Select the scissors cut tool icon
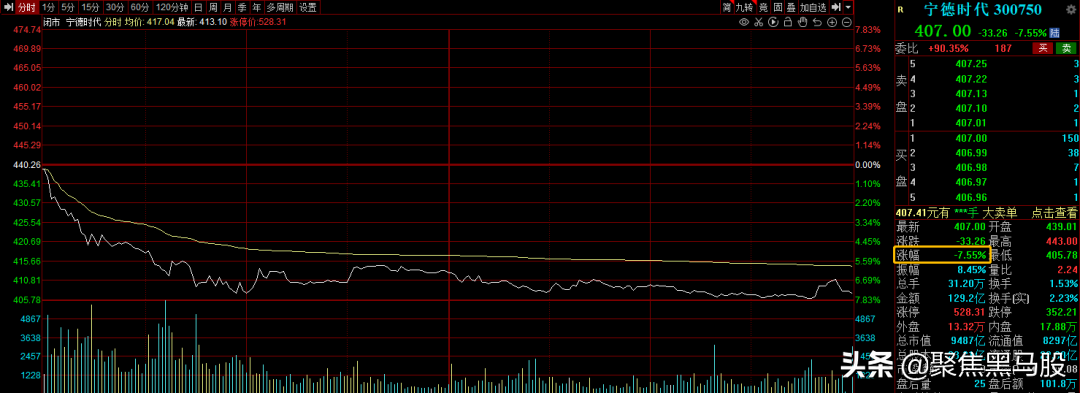1080x393 pixels. coord(758,22)
